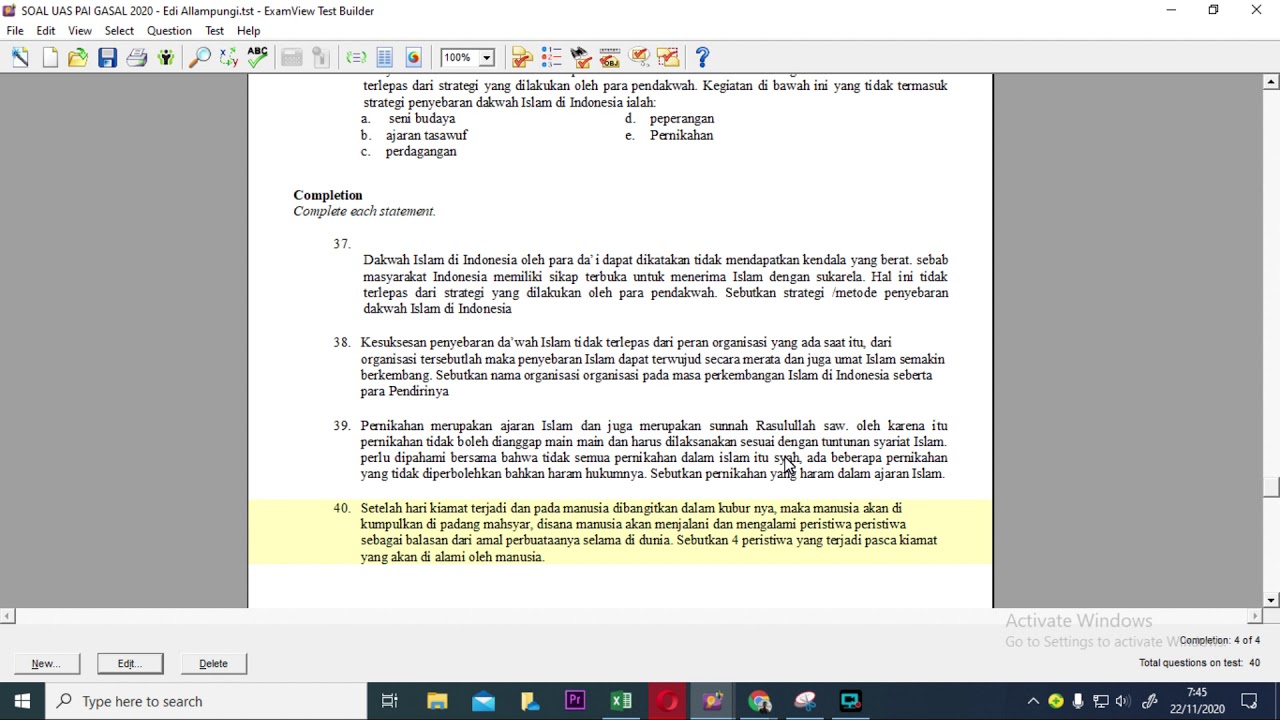This screenshot has height=720, width=1280.
Task: Open File Explorer from the taskbar
Action: click(x=437, y=701)
